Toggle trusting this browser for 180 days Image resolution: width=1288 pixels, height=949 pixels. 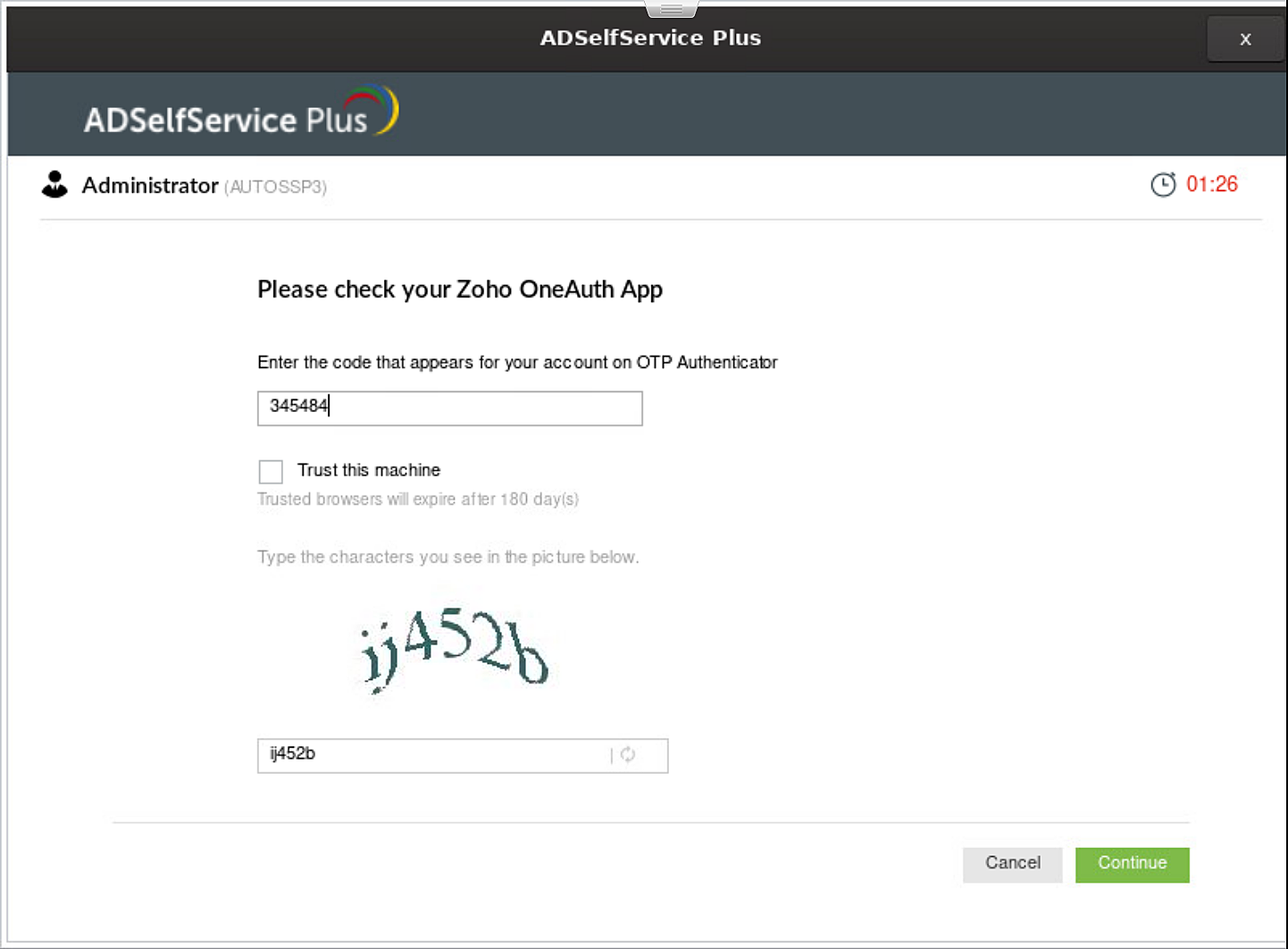pos(270,471)
